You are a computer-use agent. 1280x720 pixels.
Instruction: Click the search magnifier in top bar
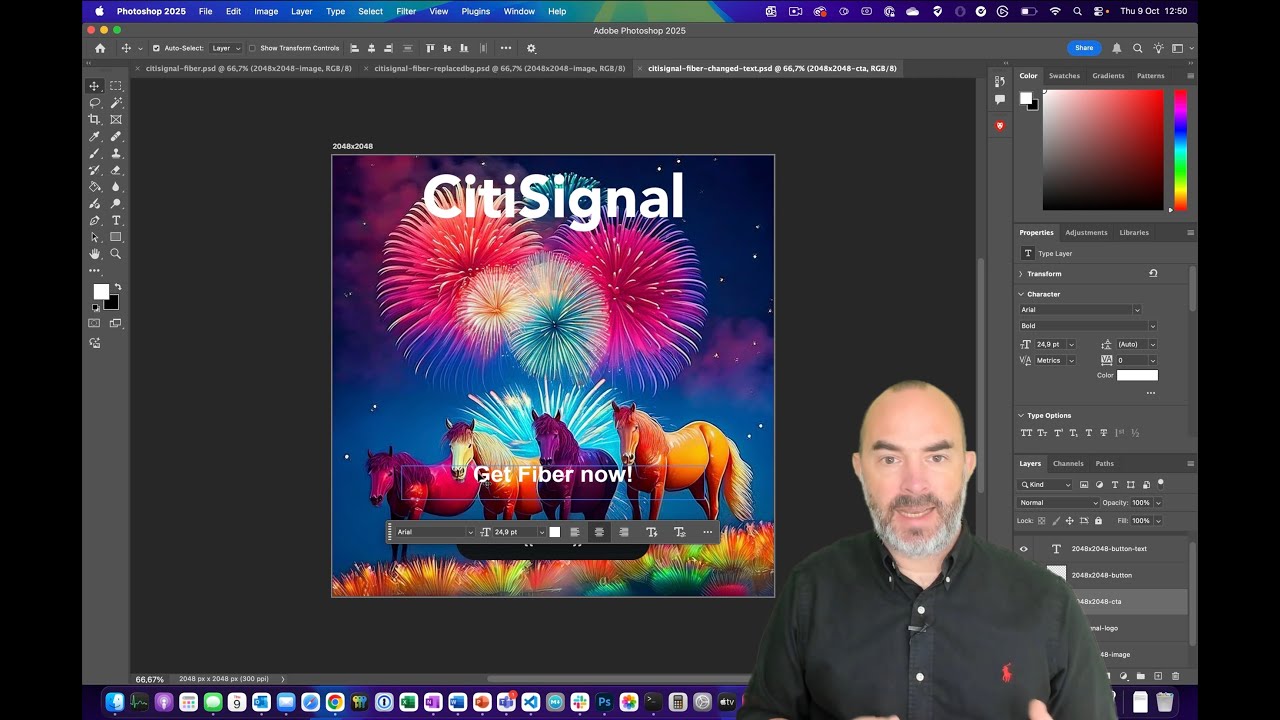pos(1137,48)
